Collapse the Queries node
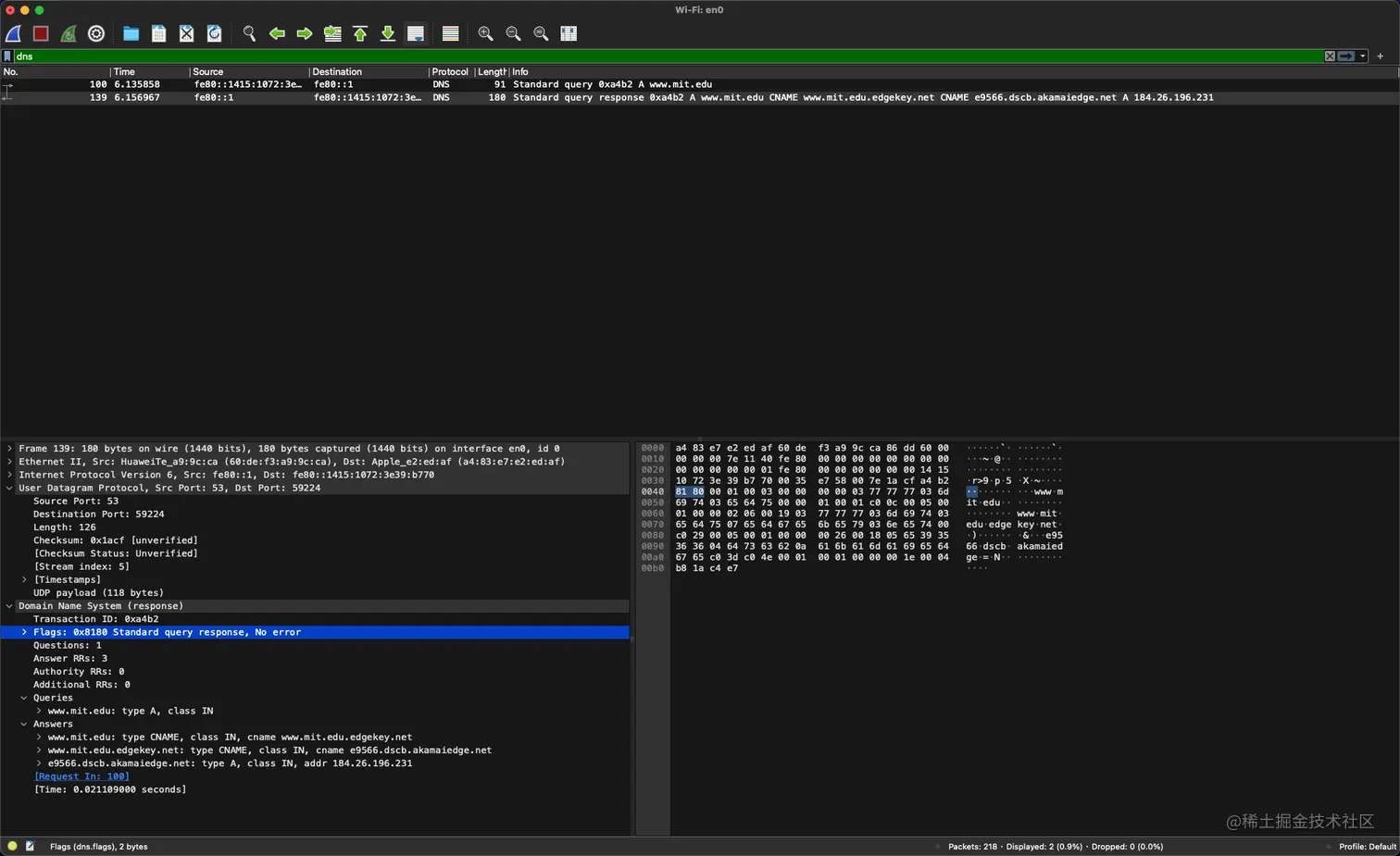The height and width of the screenshot is (856, 1400). [x=24, y=698]
